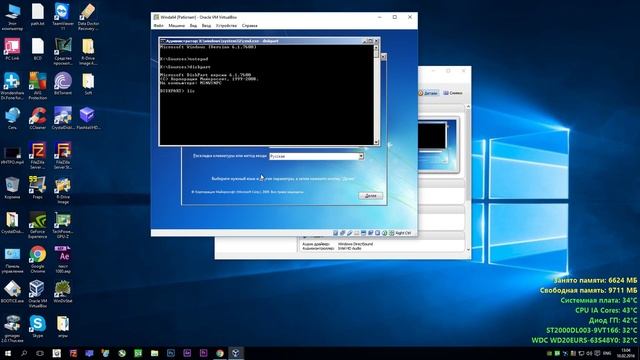Open taskbar Search magnifier icon
This screenshot has width=640, height=360.
(24, 353)
